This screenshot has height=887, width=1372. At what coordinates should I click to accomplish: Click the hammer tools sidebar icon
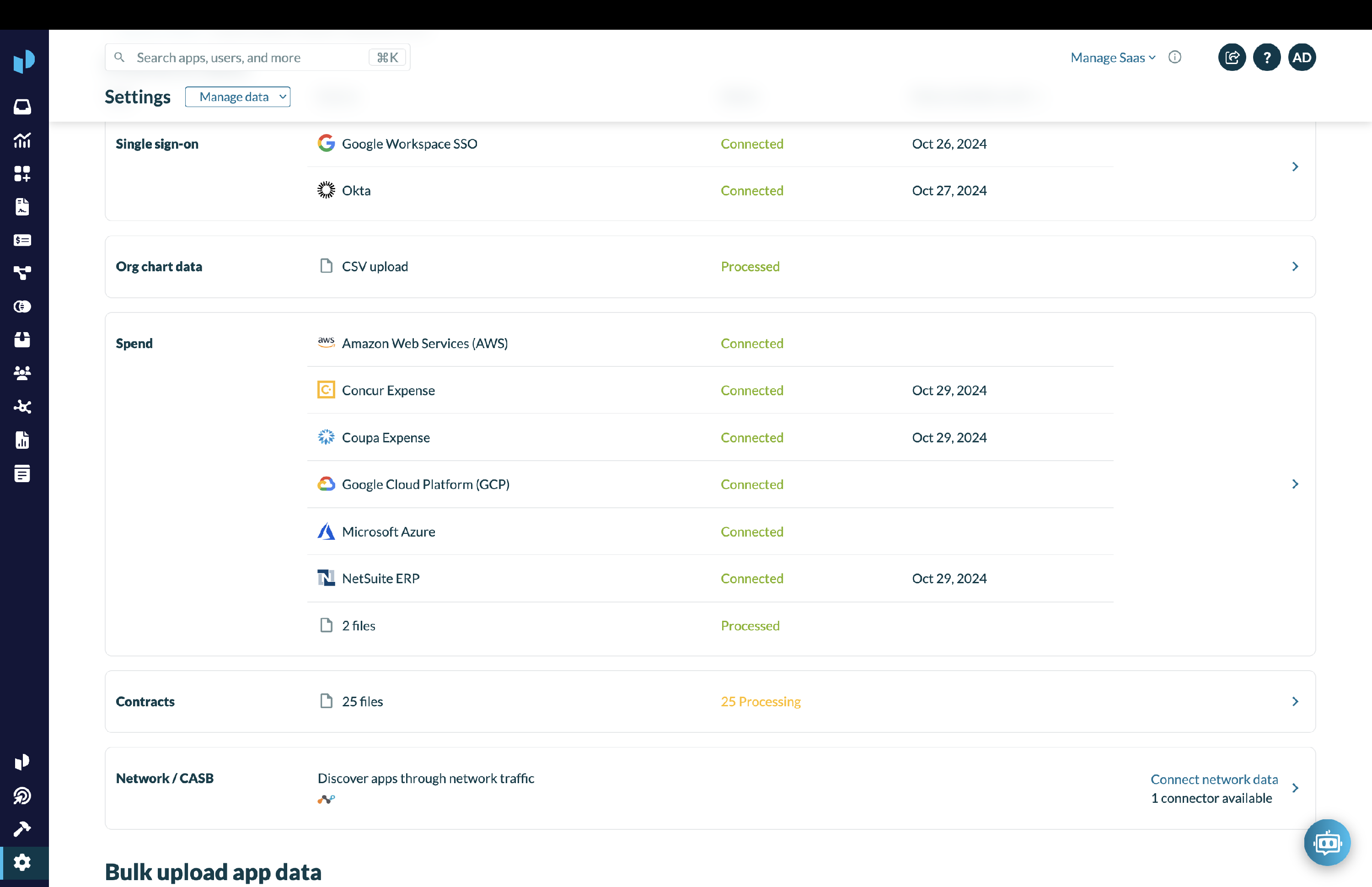click(22, 829)
